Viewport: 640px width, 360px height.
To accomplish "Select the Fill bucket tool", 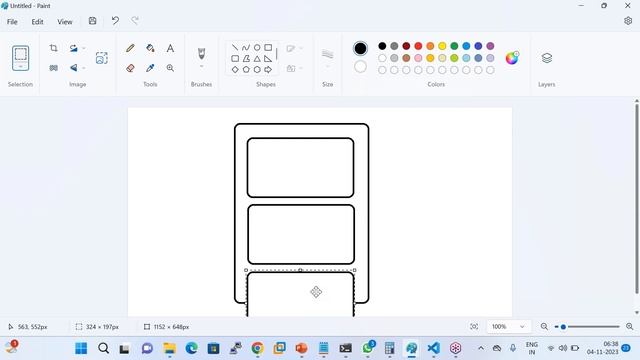I will (x=150, y=49).
